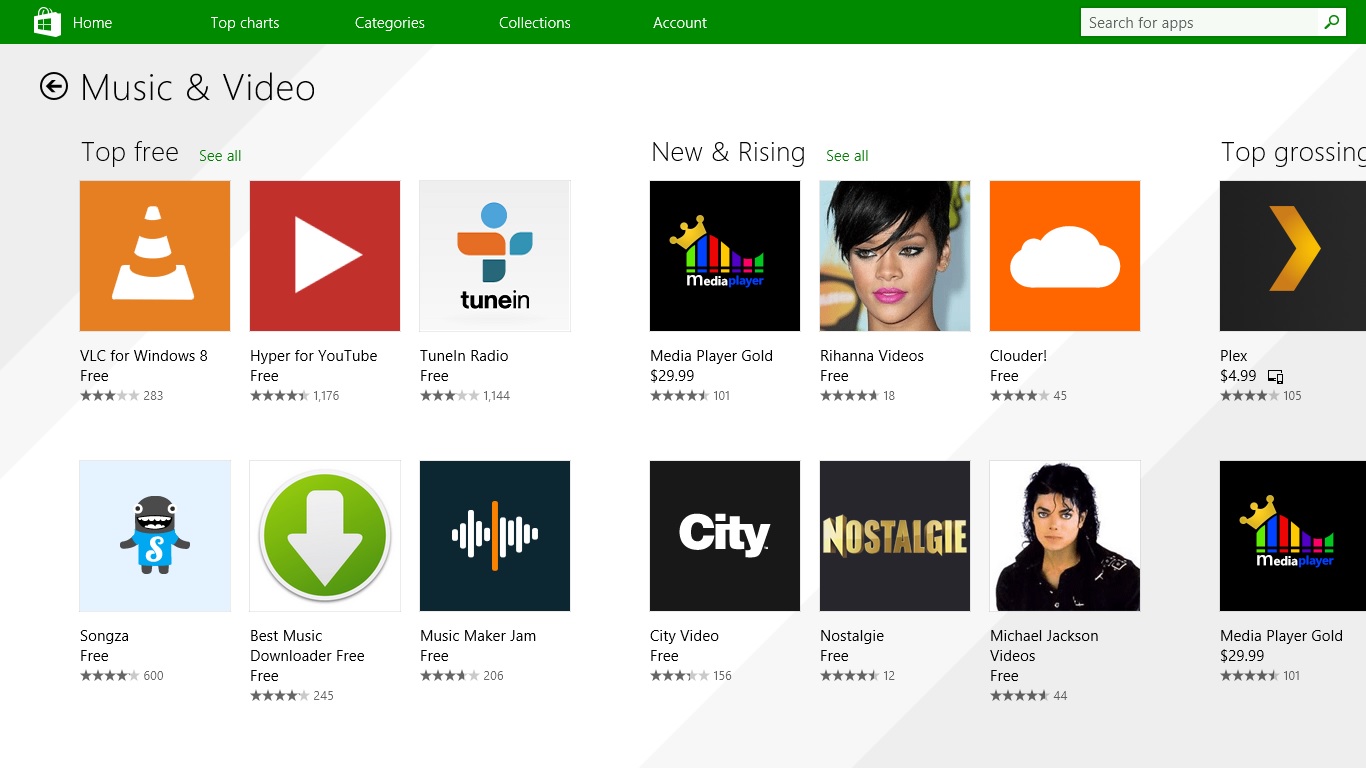Open the Michael Jackson Videos photo tile

1065,536
